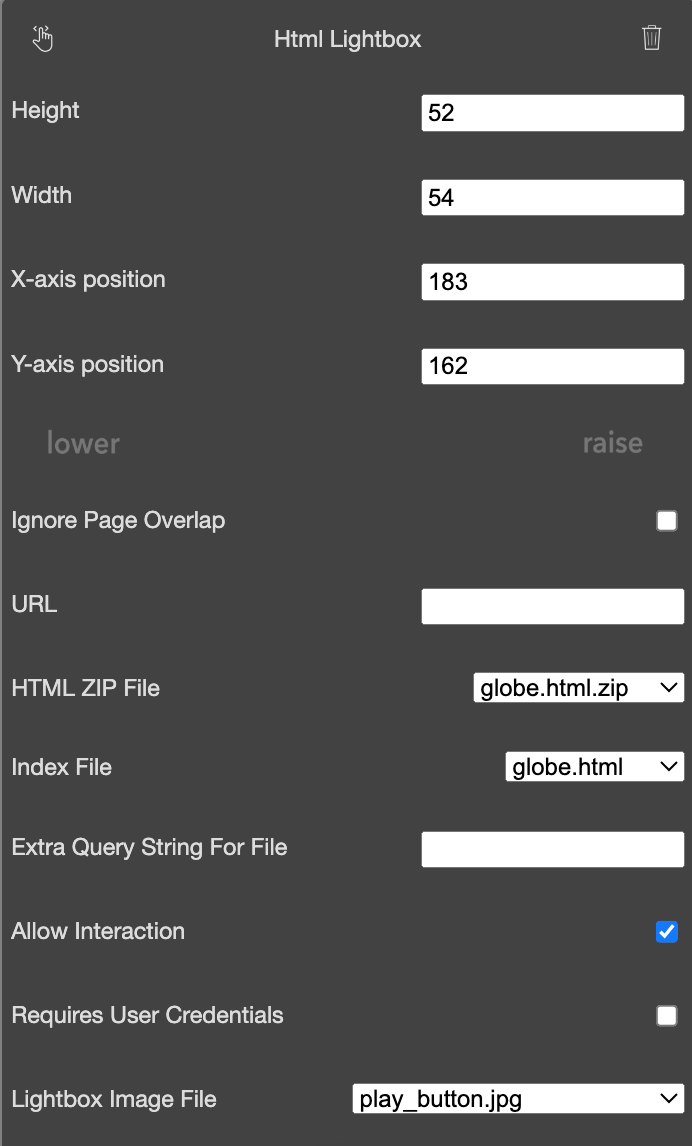Viewport: 692px width, 1146px height.
Task: Click the Ignore Page Overlap label
Action: [118, 520]
